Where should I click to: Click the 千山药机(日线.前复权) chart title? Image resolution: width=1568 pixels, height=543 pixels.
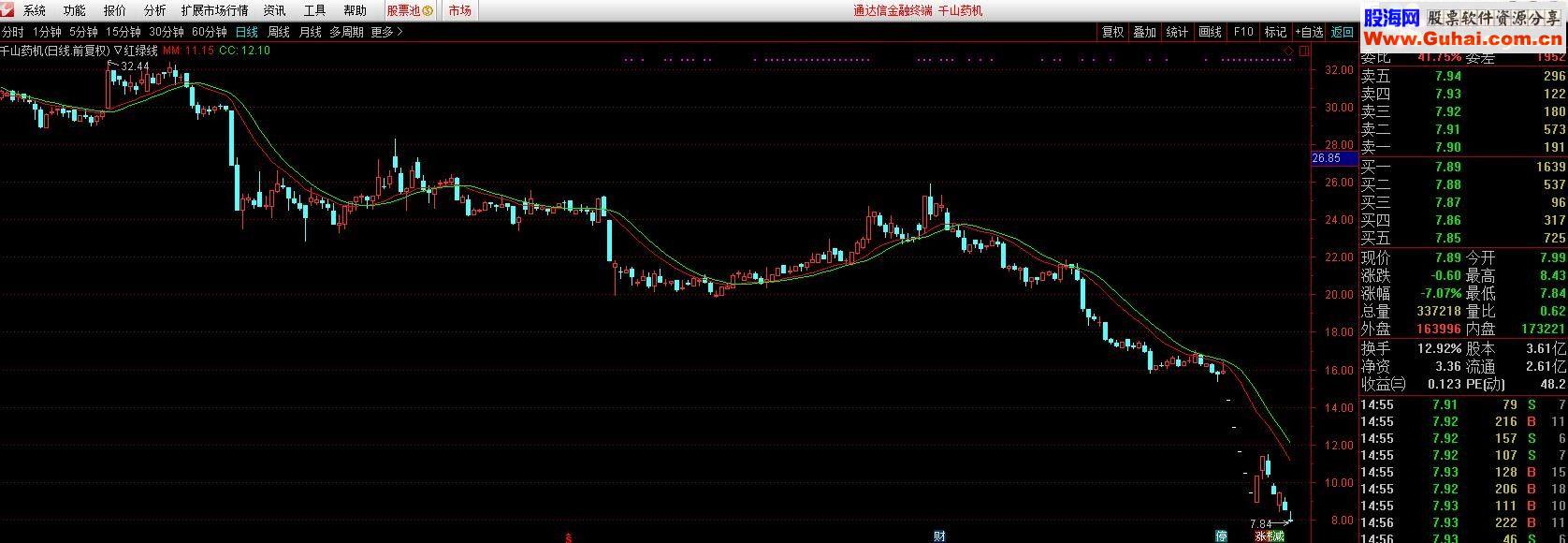pos(55,51)
